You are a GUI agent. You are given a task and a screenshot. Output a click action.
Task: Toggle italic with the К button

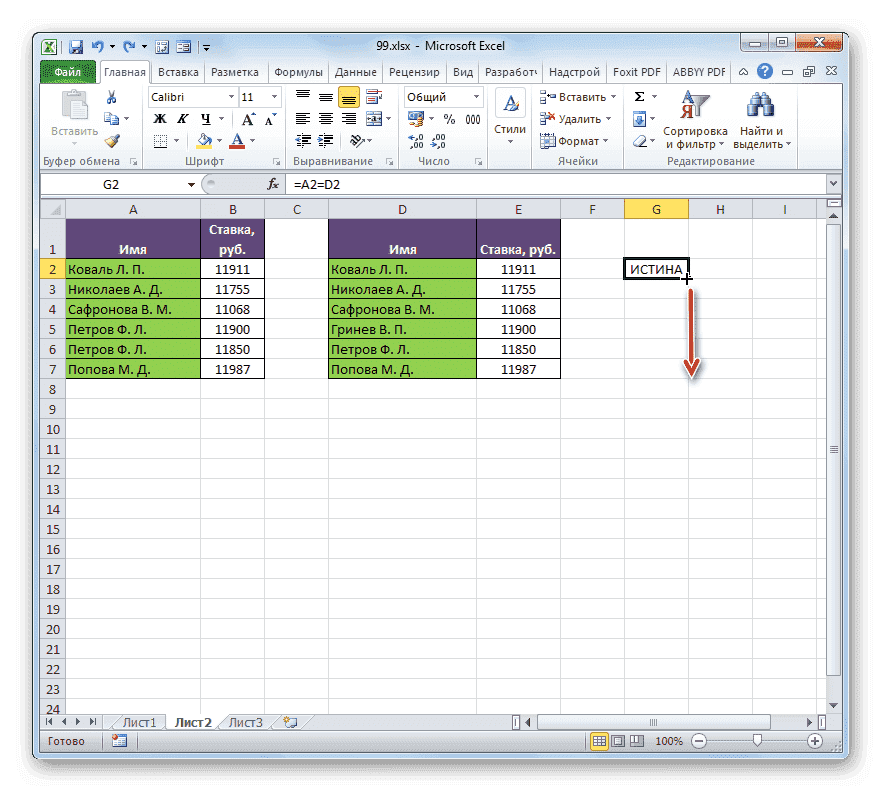[182, 118]
